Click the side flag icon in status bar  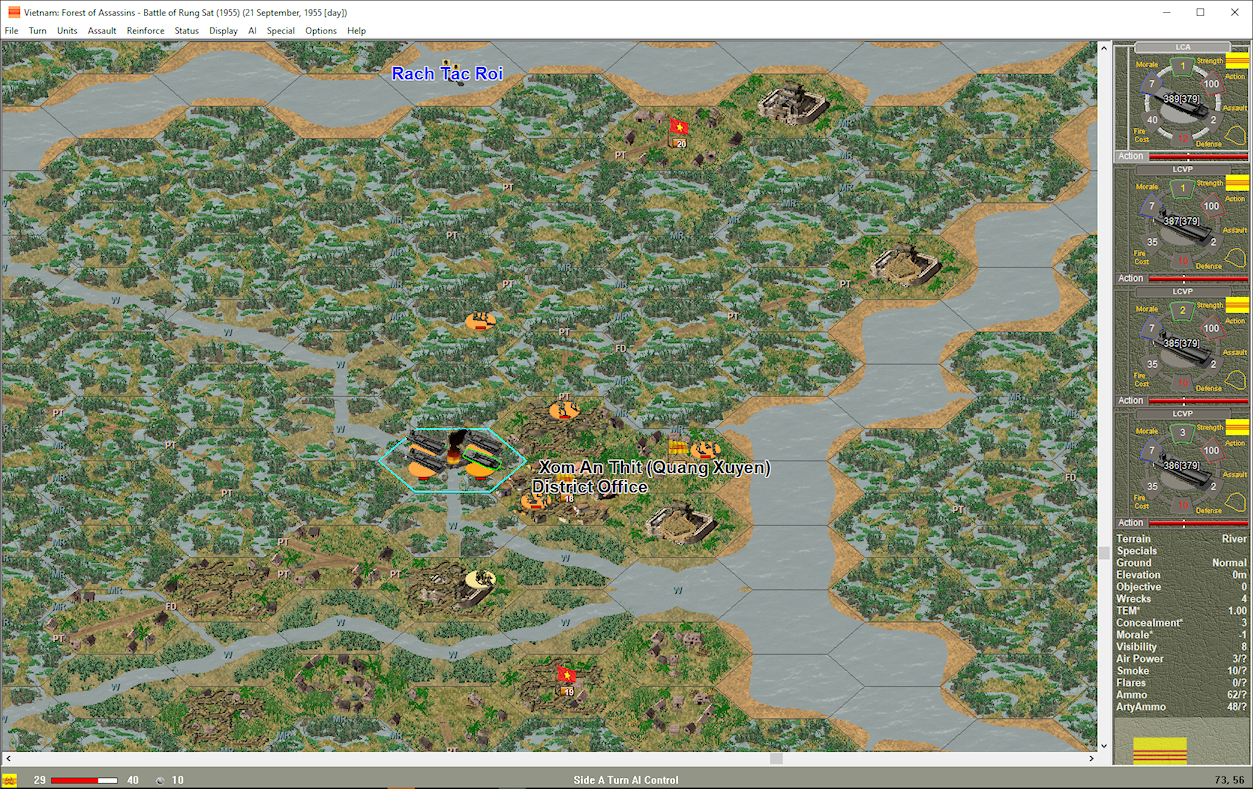(x=10, y=780)
